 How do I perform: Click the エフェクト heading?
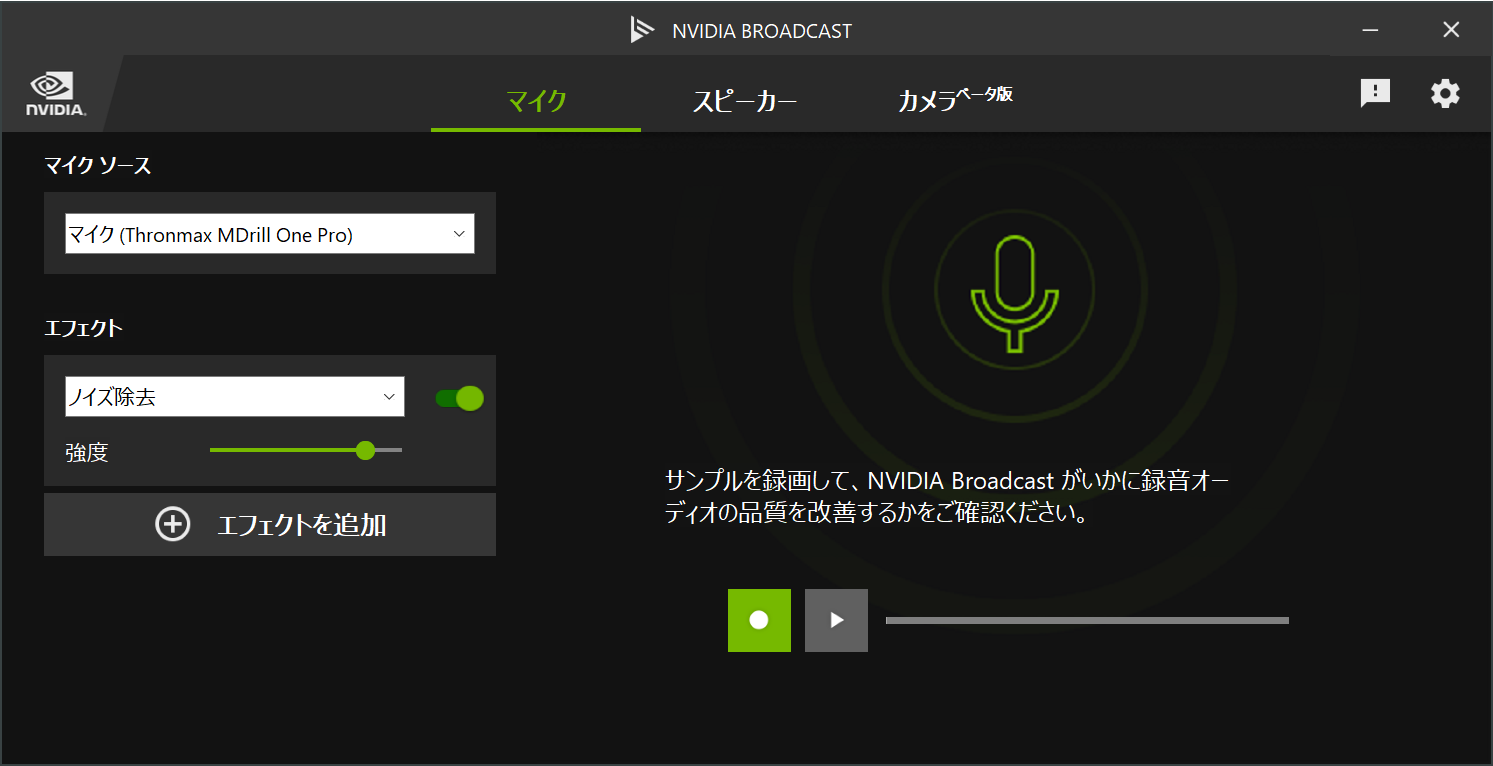(84, 328)
